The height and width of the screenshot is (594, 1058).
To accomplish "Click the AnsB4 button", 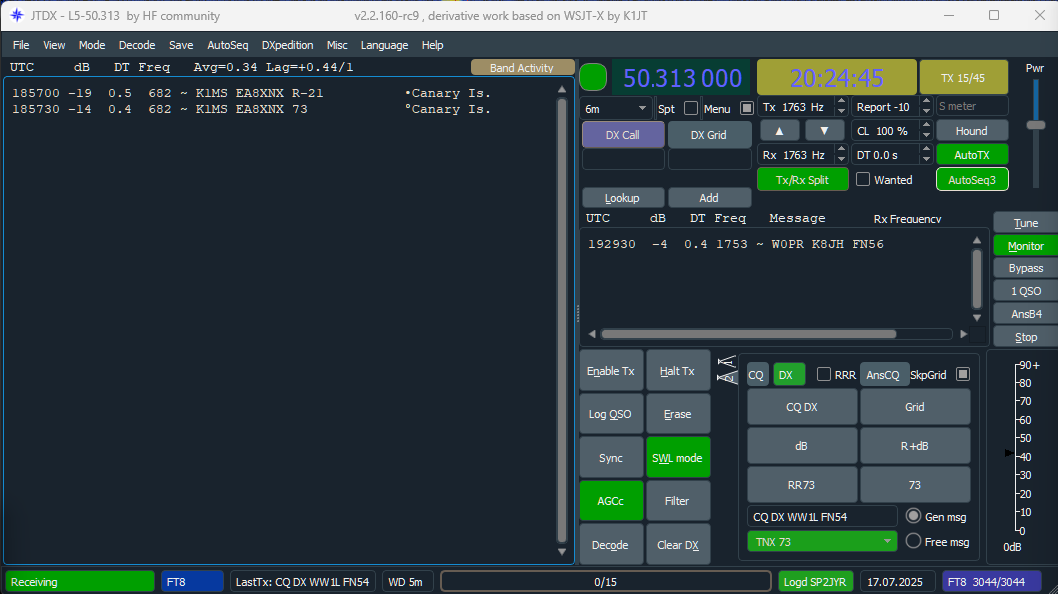I will tap(1026, 314).
